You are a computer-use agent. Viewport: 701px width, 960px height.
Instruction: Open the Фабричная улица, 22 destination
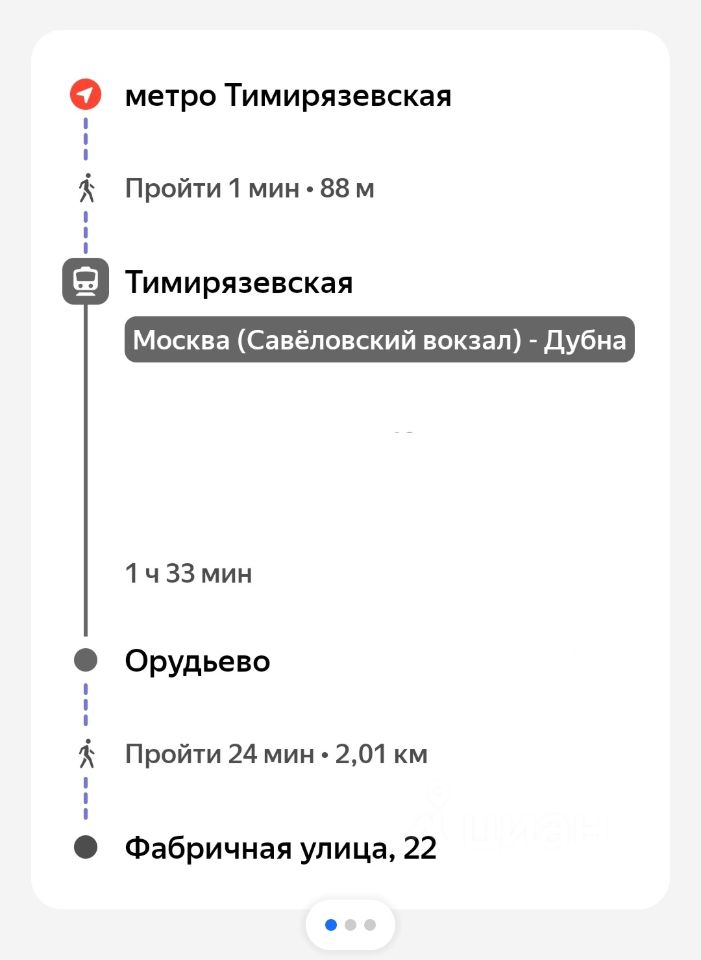pos(280,849)
